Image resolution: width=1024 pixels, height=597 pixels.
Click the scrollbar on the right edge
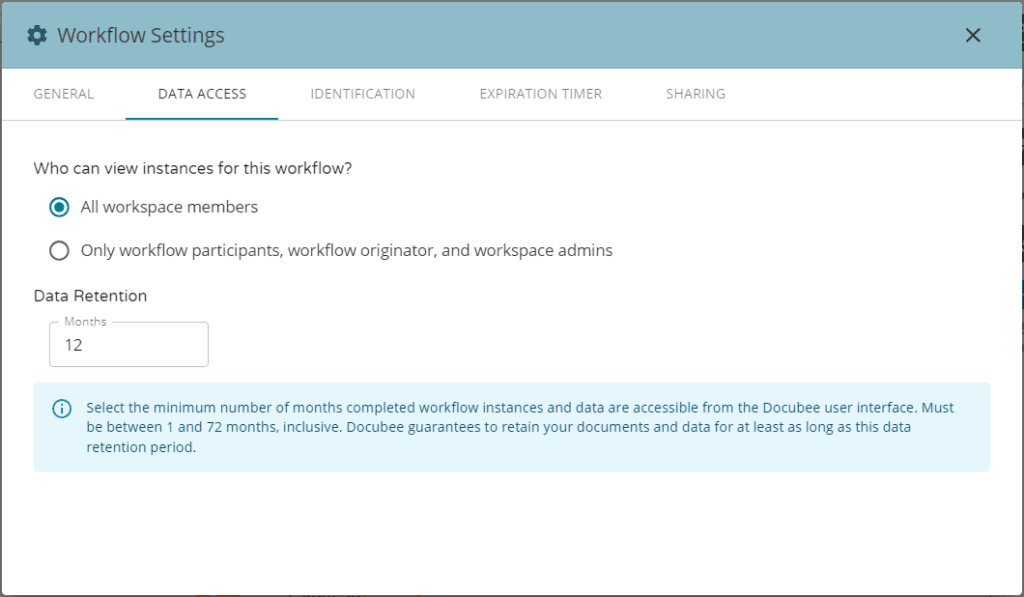[1019, 300]
